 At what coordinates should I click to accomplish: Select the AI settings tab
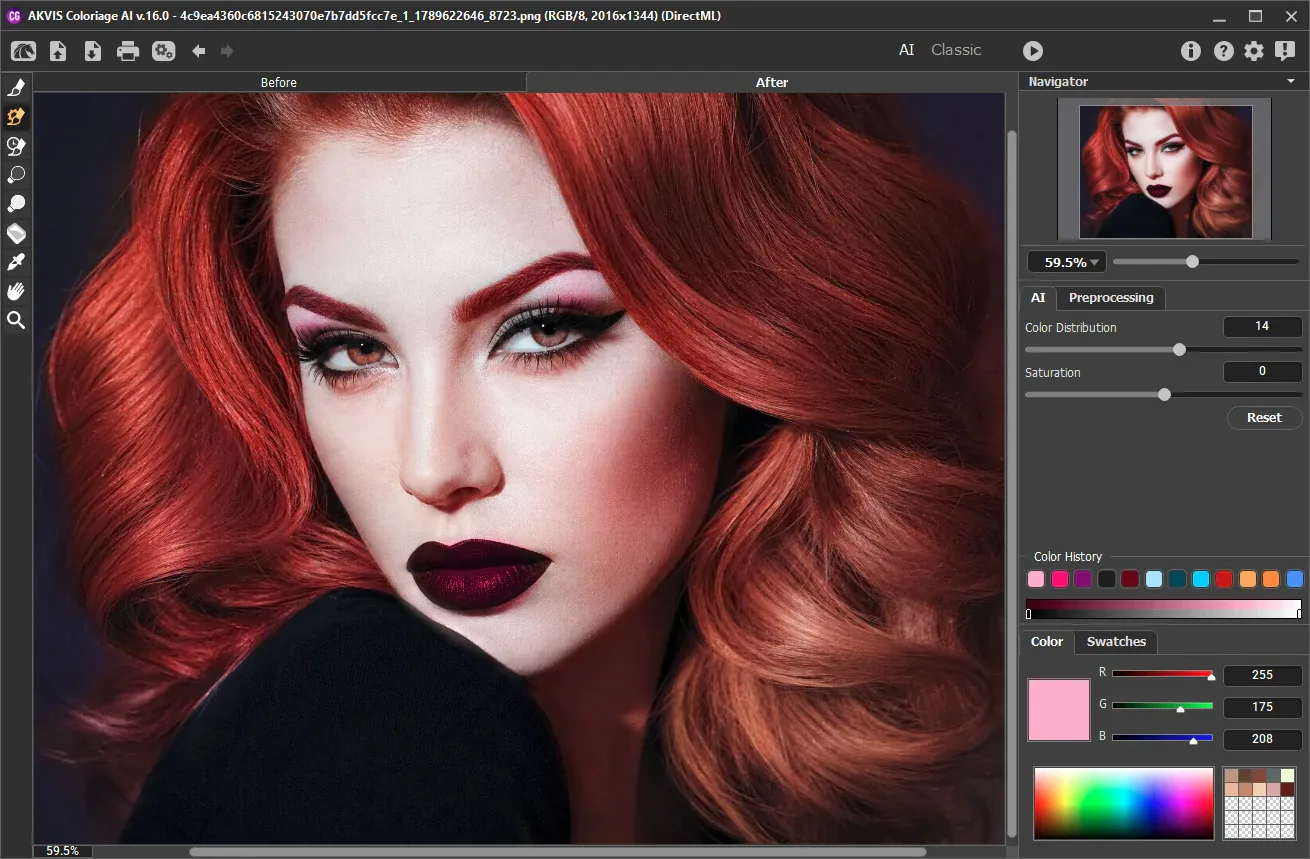click(1038, 298)
